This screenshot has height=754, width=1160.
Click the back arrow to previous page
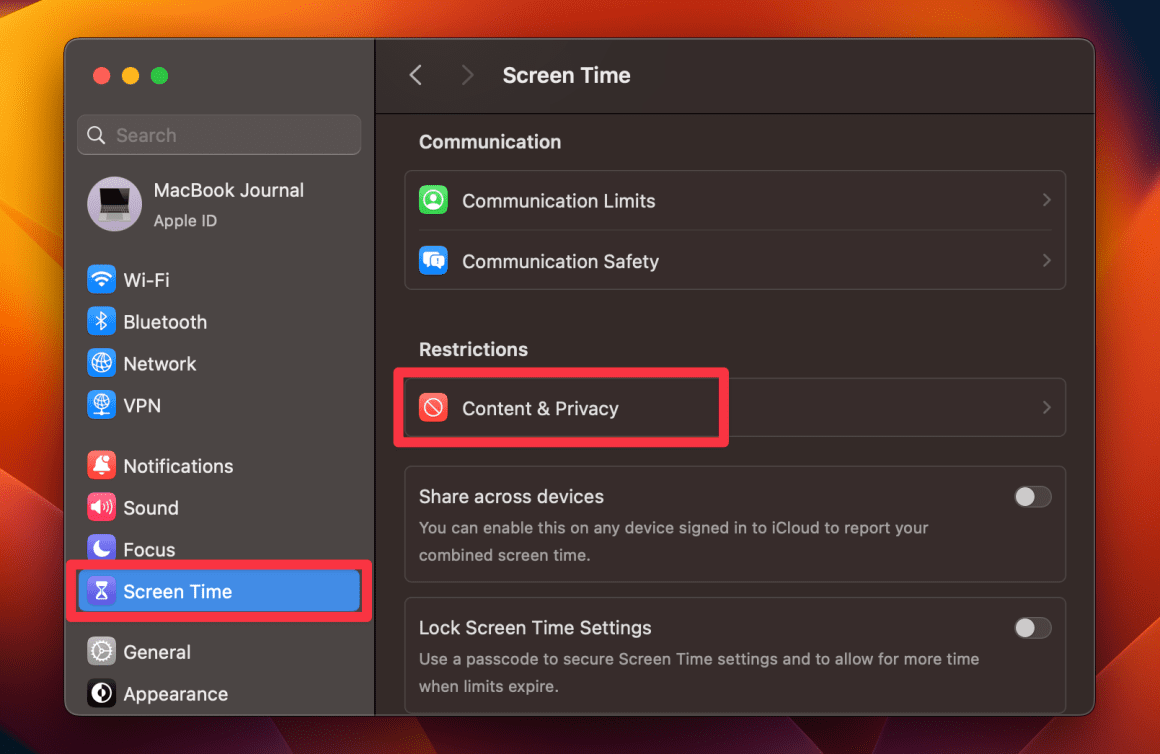click(415, 75)
